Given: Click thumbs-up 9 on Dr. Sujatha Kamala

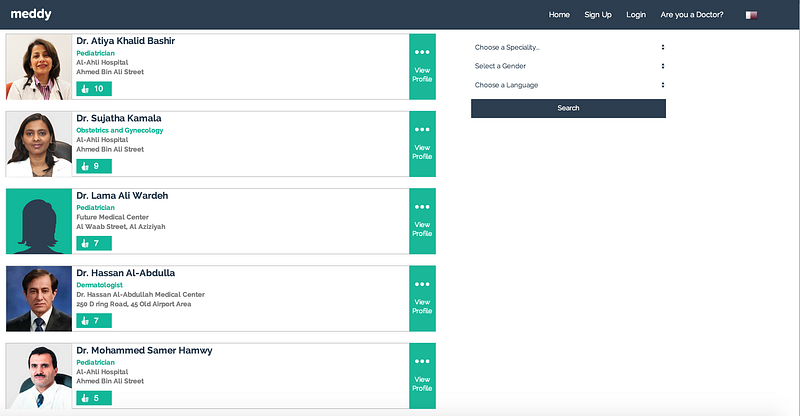Looking at the screenshot, I should pyautogui.click(x=94, y=166).
